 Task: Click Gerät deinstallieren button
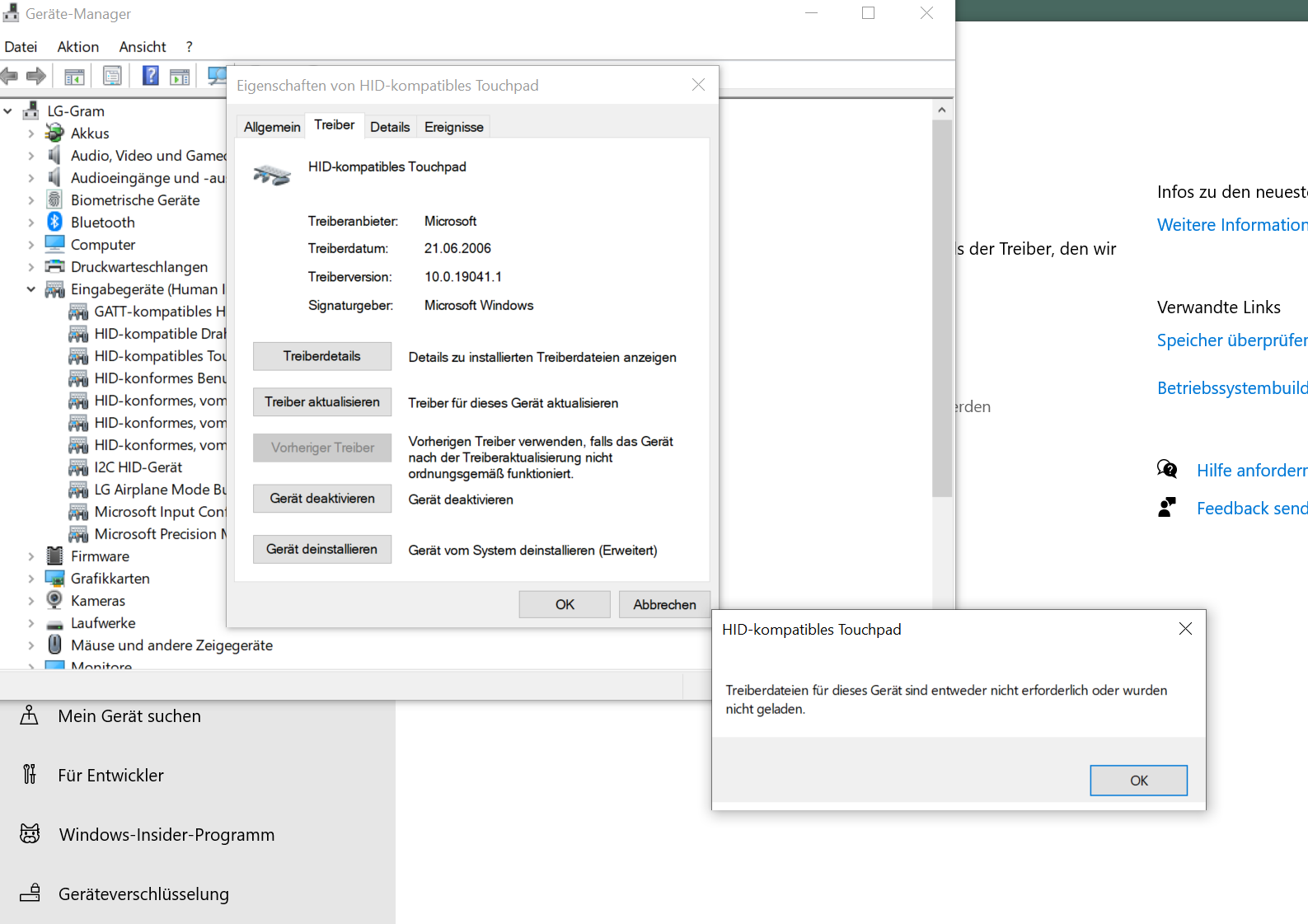click(x=322, y=549)
